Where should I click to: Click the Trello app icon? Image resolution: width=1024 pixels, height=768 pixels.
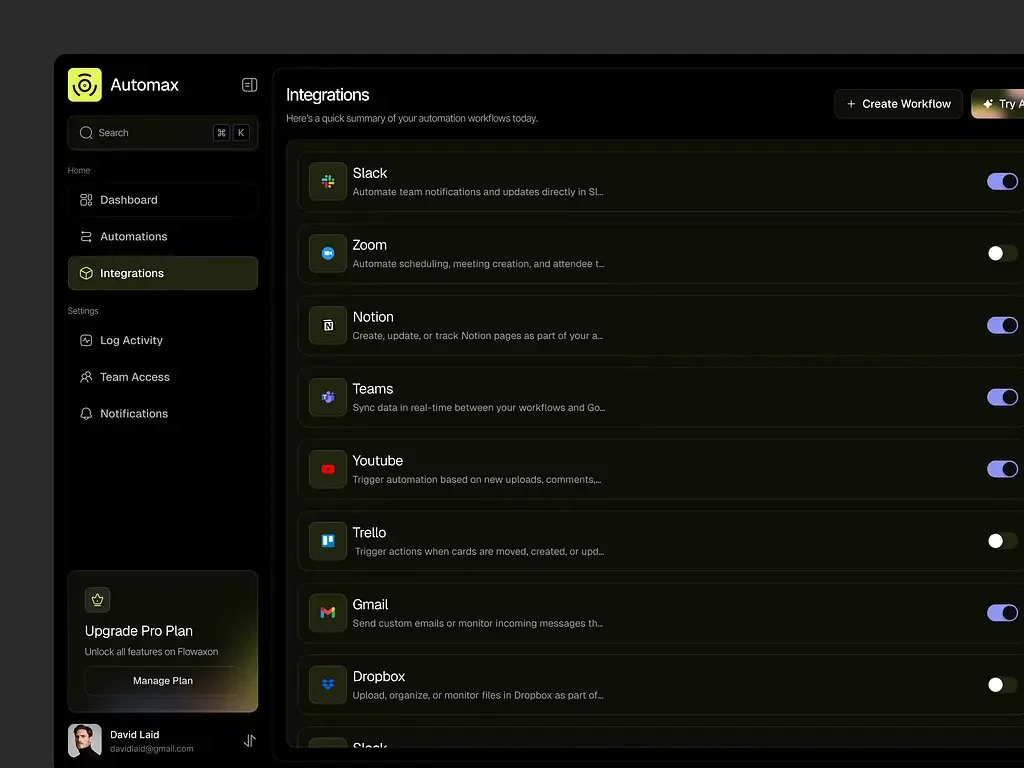point(328,541)
